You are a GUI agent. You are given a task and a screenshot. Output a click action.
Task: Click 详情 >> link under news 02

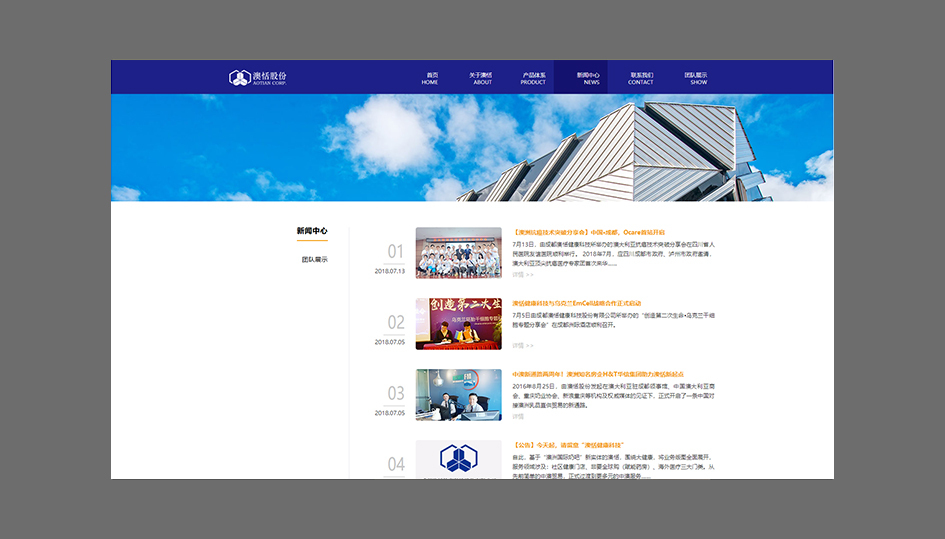pos(523,346)
